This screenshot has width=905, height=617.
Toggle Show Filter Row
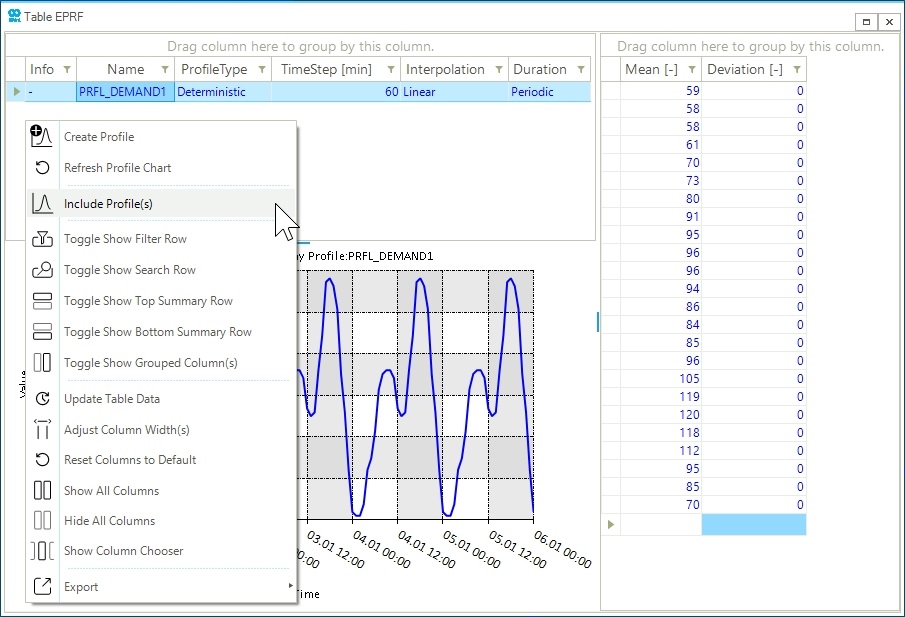125,239
